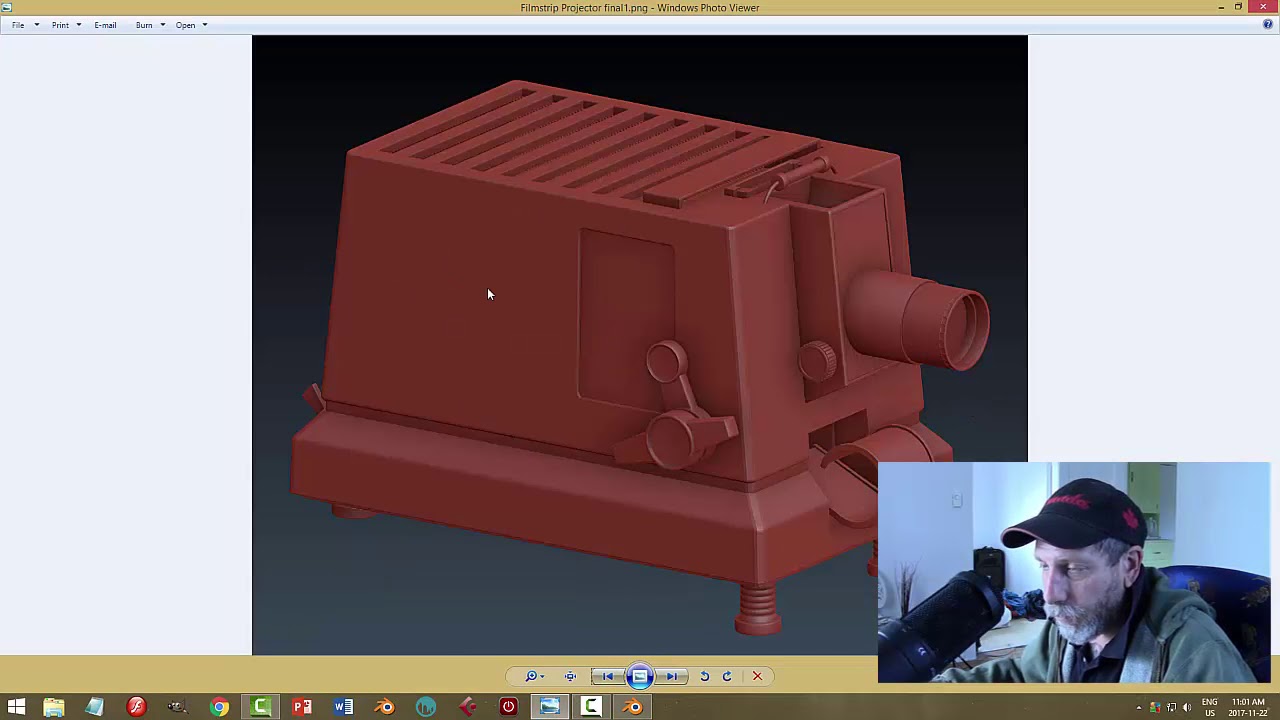Launch GIMP from the taskbar

(177, 708)
